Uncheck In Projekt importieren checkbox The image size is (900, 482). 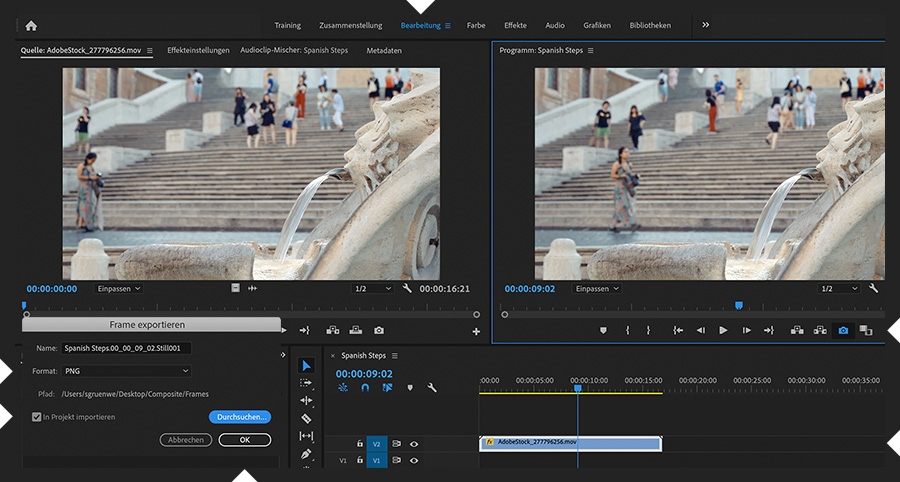pos(37,417)
